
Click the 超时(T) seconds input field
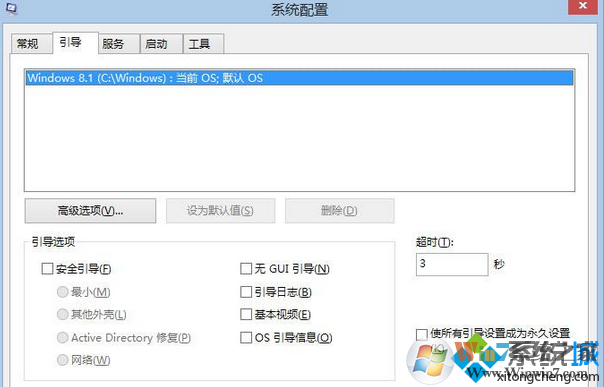[452, 264]
